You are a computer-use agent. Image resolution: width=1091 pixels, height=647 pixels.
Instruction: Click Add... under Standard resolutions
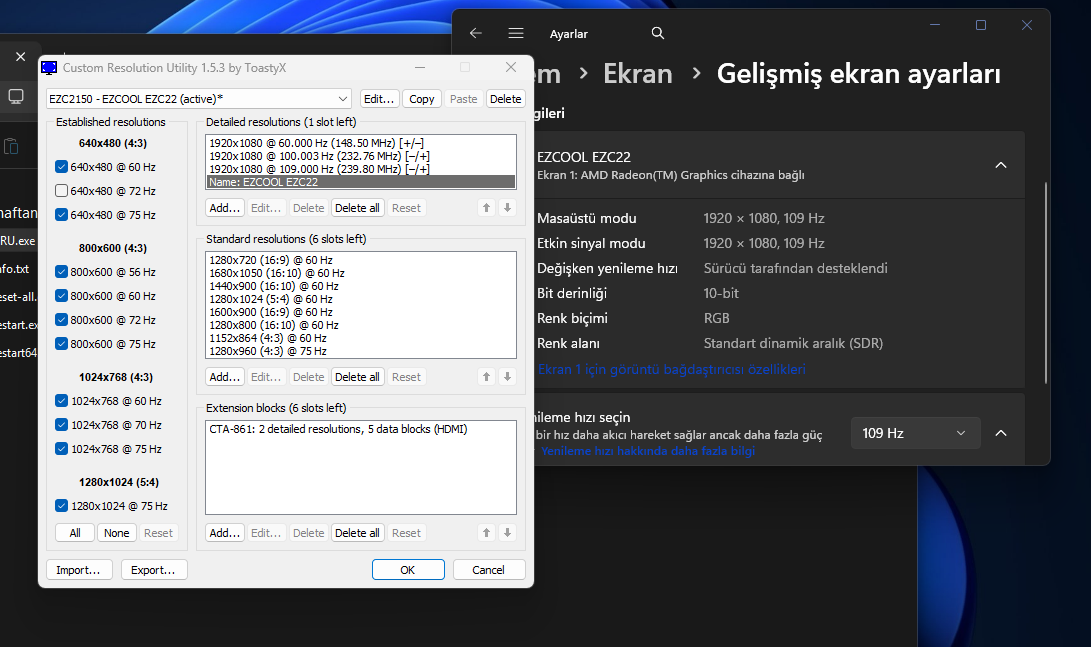click(x=225, y=377)
